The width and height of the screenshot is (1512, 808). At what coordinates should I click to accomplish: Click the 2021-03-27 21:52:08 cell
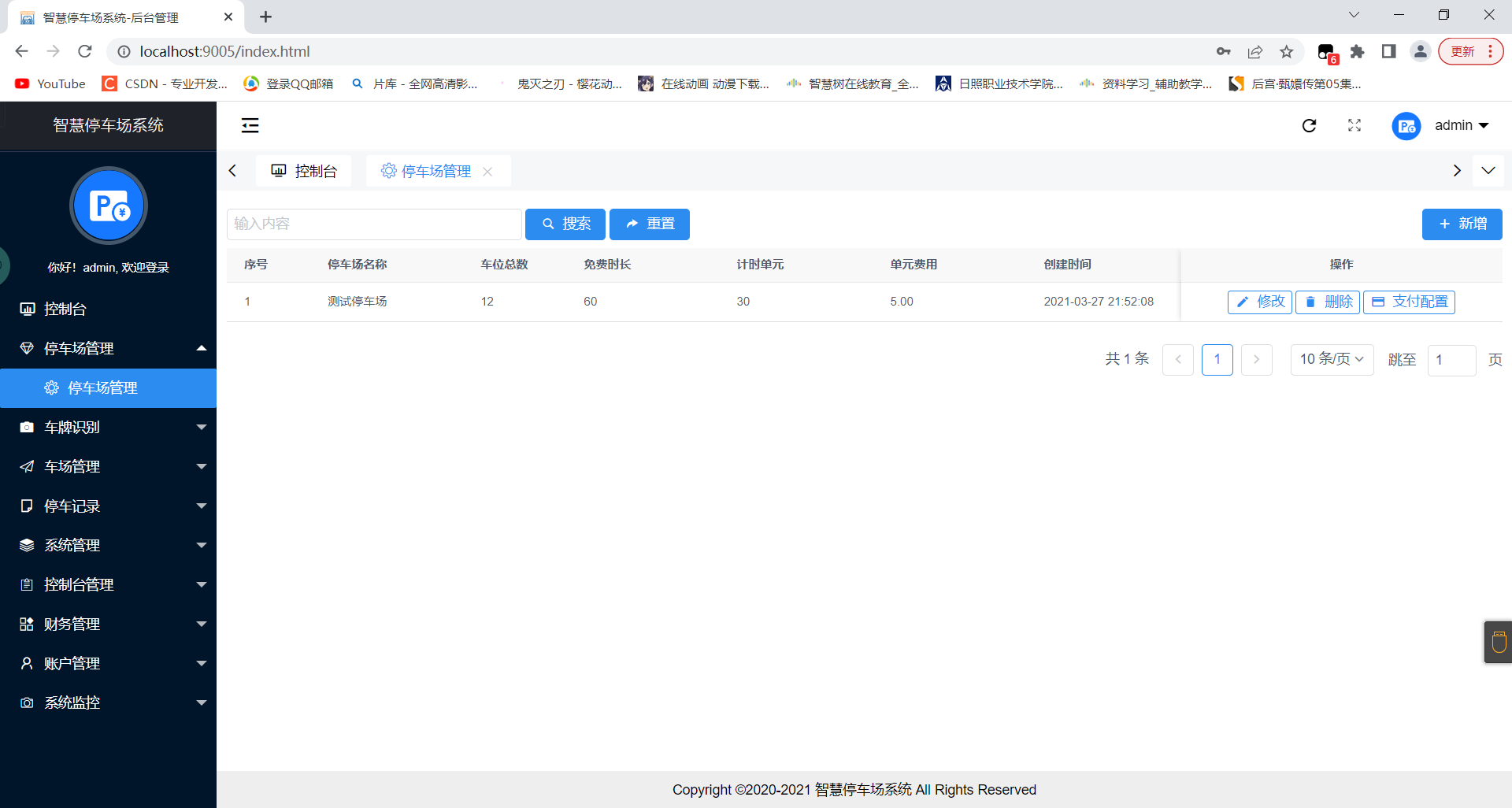[x=1099, y=302]
